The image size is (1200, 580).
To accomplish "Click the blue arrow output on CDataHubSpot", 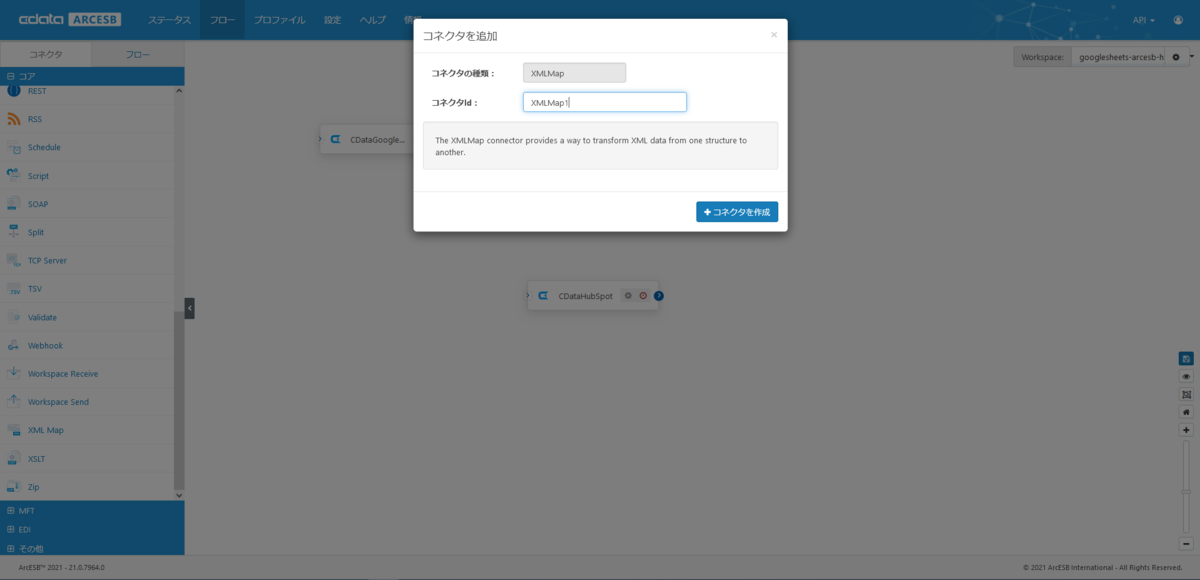I will pyautogui.click(x=659, y=296).
